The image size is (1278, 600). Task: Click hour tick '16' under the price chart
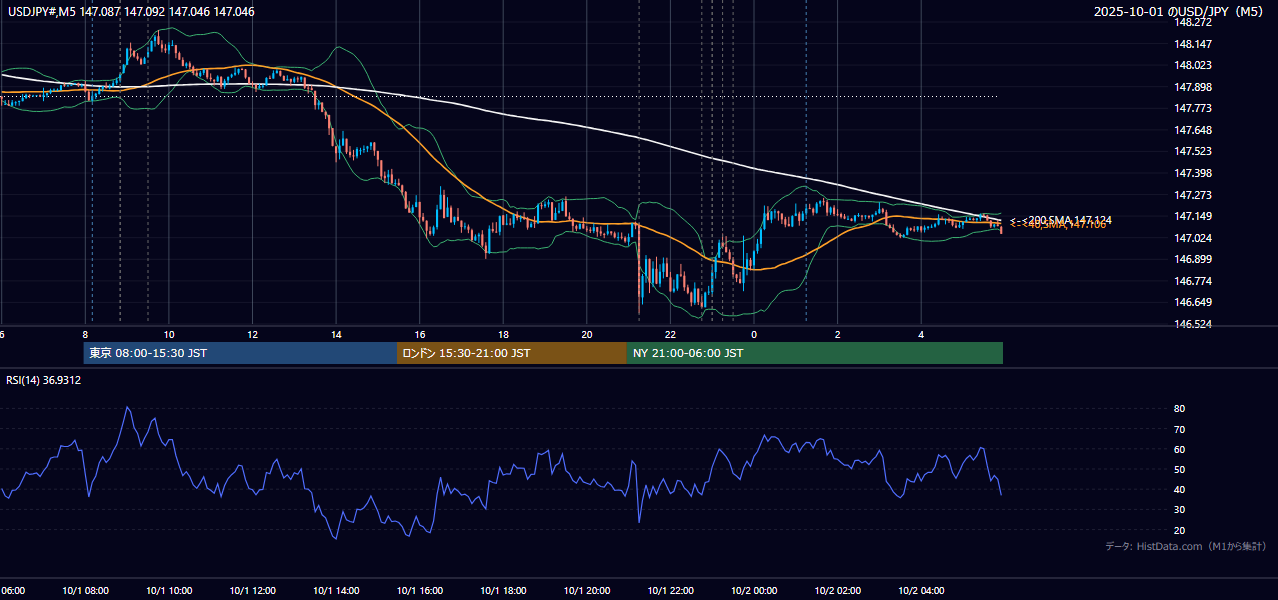pyautogui.click(x=420, y=334)
